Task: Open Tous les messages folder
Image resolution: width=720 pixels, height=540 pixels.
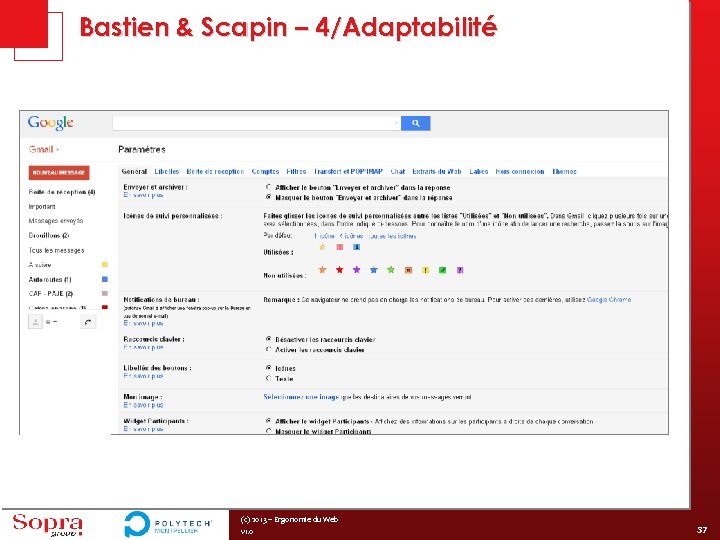Action: click(56, 250)
